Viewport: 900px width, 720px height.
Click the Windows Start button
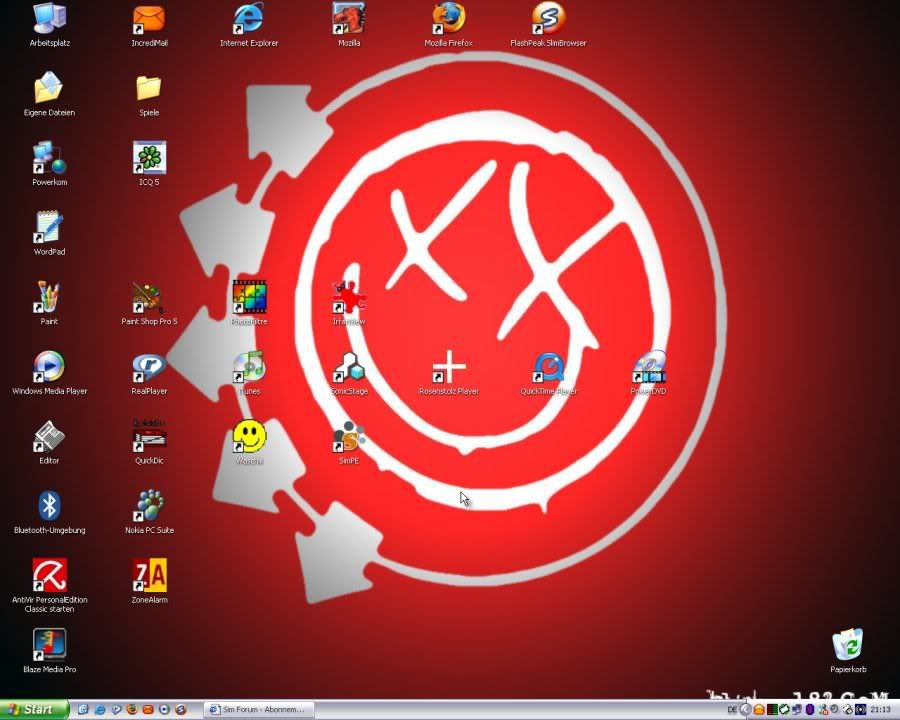[x=34, y=710]
